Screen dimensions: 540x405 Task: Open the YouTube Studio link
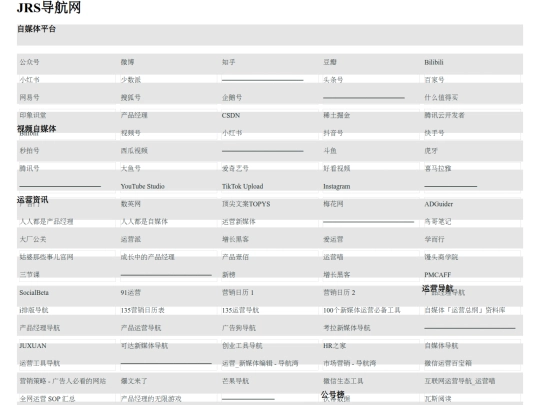143,186
